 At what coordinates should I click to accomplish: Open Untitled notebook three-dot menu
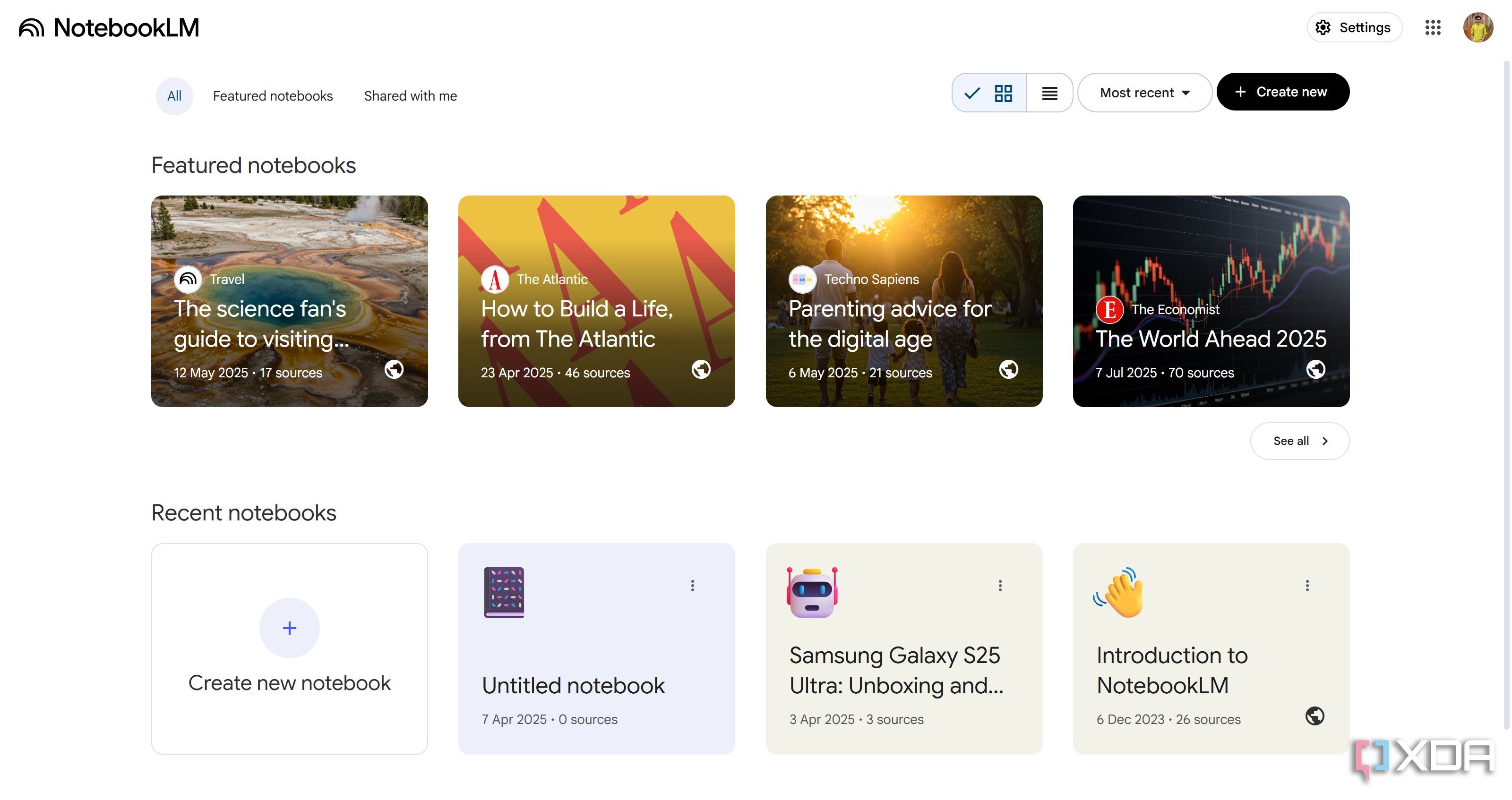click(x=693, y=585)
